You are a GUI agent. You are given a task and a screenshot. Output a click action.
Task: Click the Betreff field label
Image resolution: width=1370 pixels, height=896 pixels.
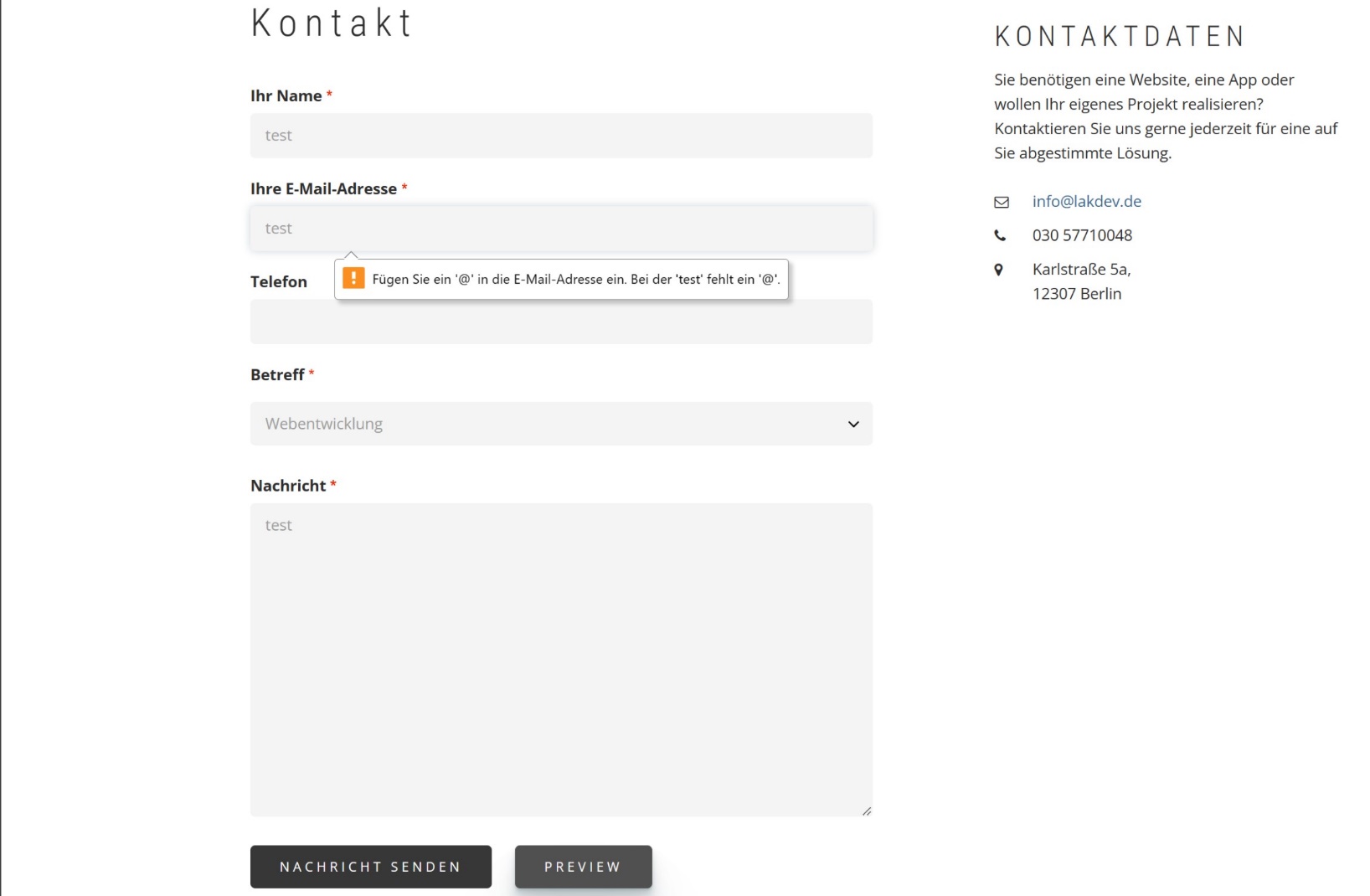click(x=277, y=375)
